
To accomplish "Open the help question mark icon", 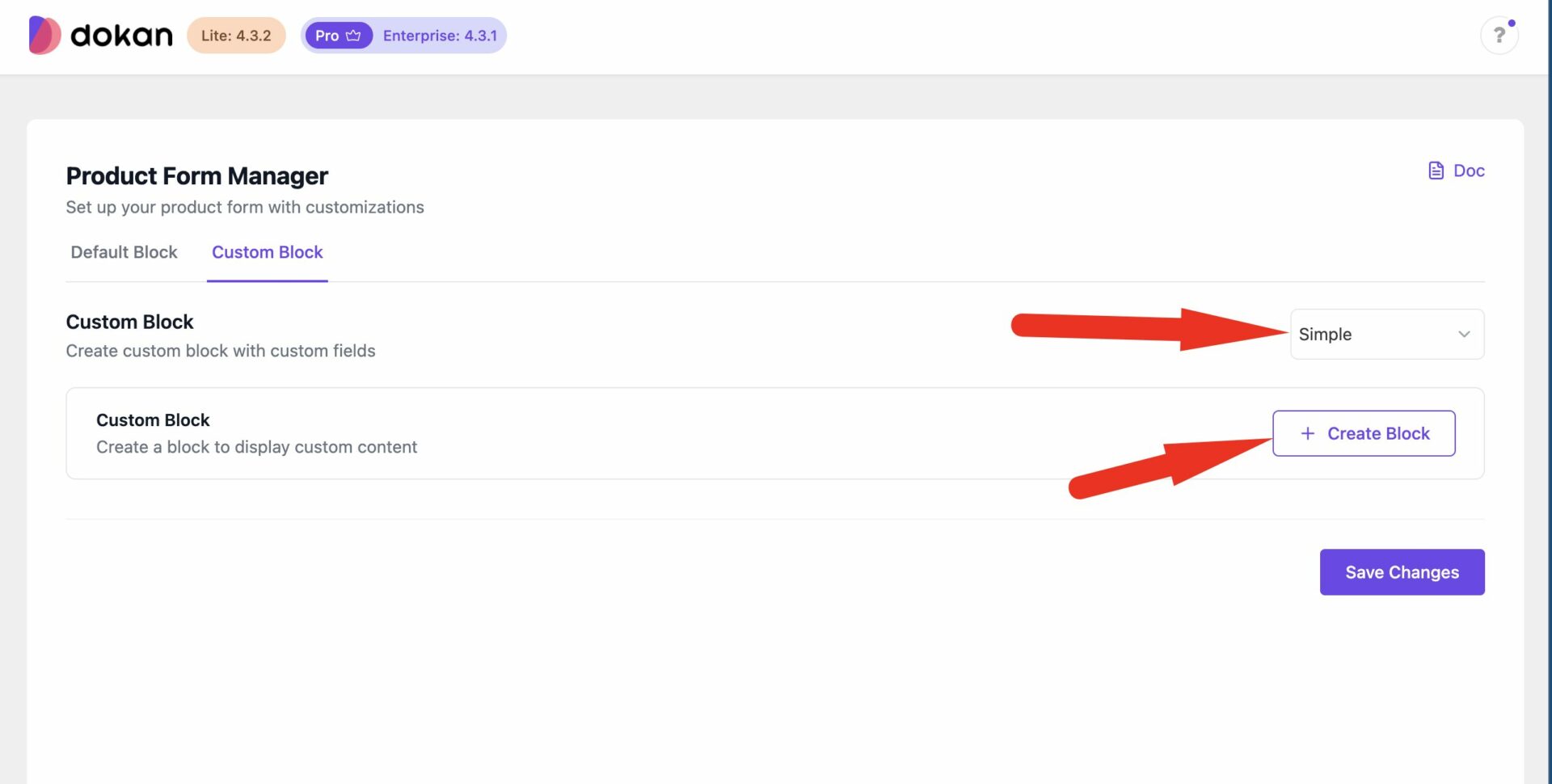I will tap(1499, 36).
